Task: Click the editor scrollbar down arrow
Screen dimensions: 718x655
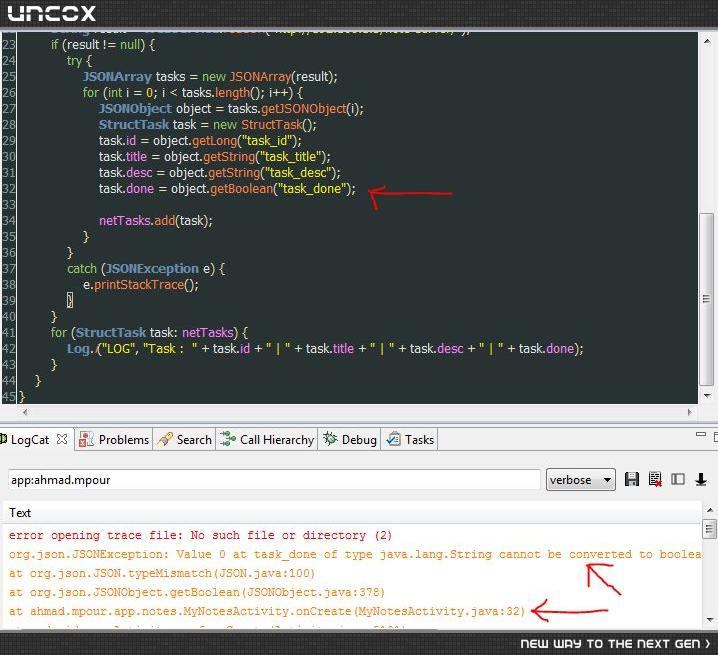Action: [707, 395]
